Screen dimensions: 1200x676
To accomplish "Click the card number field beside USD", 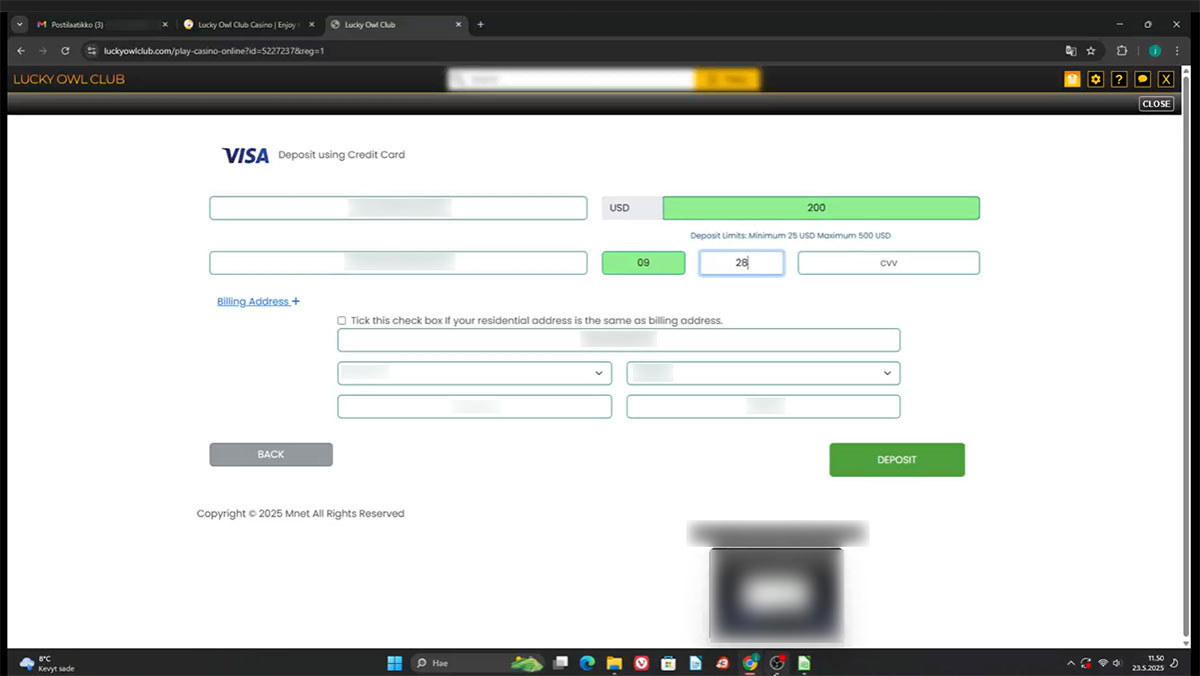I will pos(398,208).
